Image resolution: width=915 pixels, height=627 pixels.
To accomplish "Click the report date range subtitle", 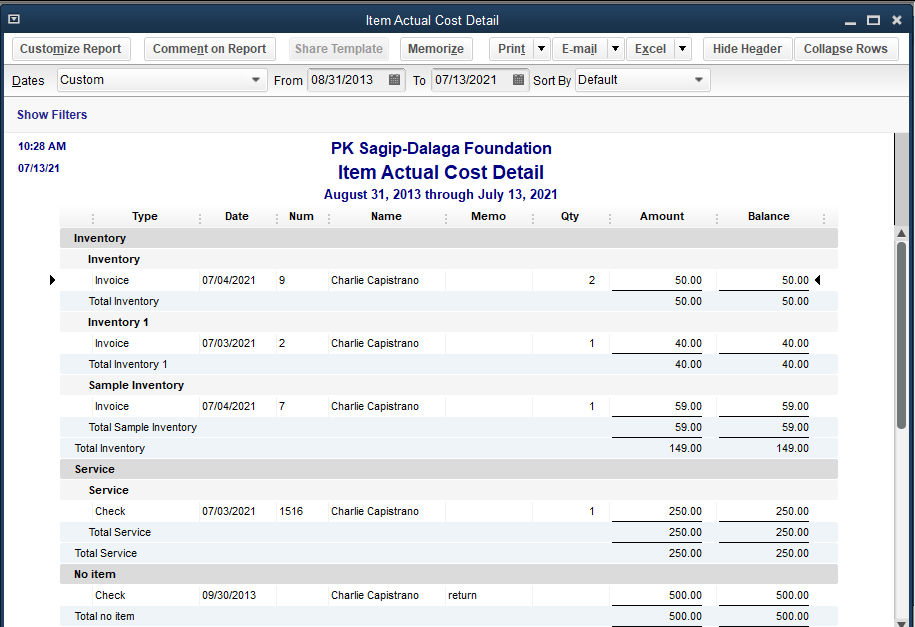I will [441, 194].
